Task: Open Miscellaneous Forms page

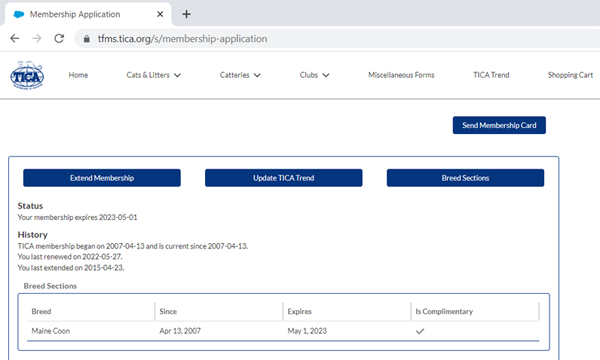Action: 401,75
